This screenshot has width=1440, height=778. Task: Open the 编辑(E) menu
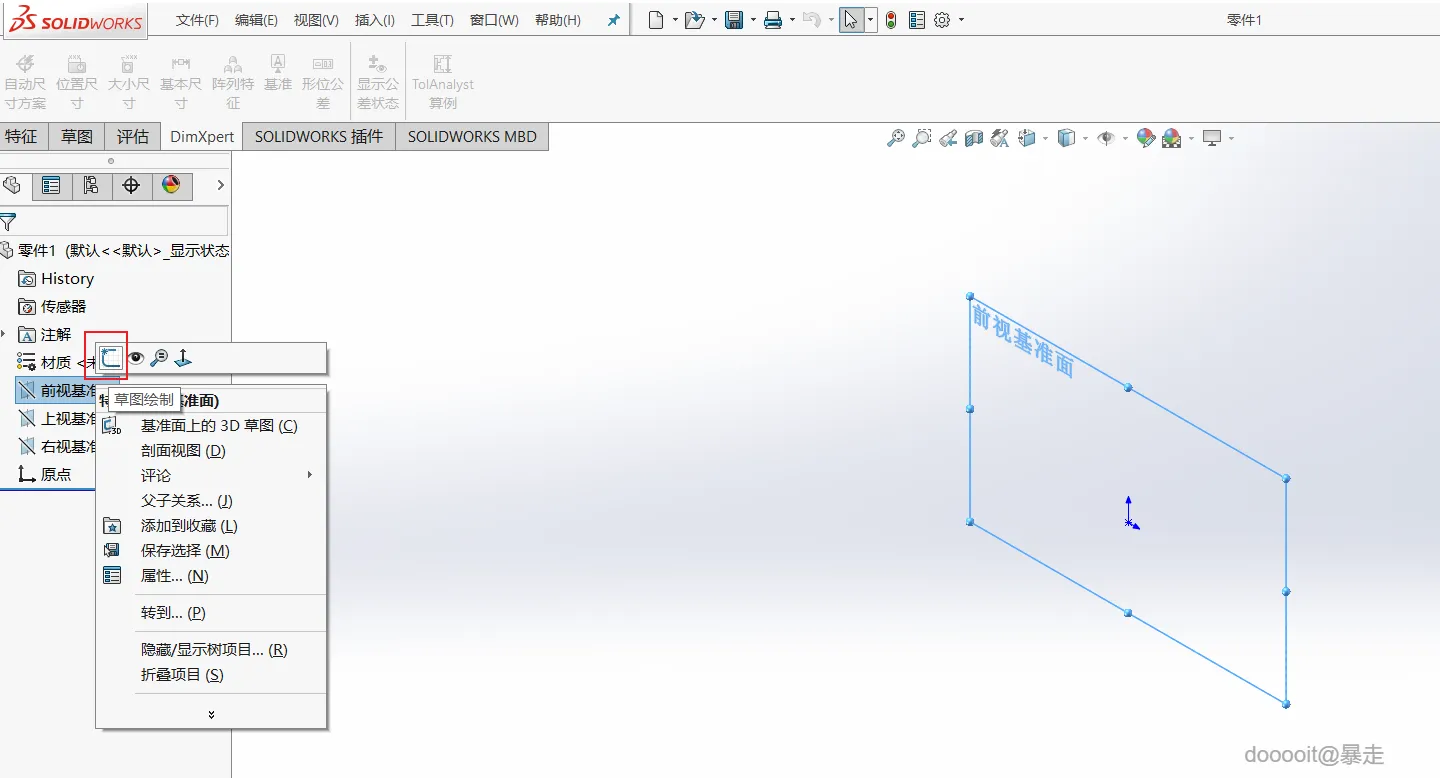256,20
